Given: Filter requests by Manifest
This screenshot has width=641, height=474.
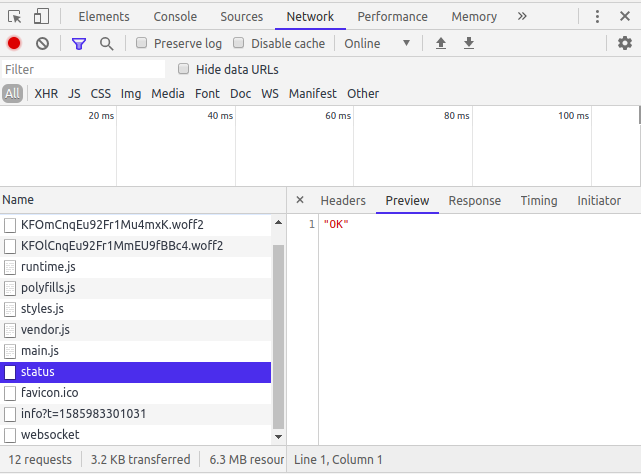Looking at the screenshot, I should (313, 94).
